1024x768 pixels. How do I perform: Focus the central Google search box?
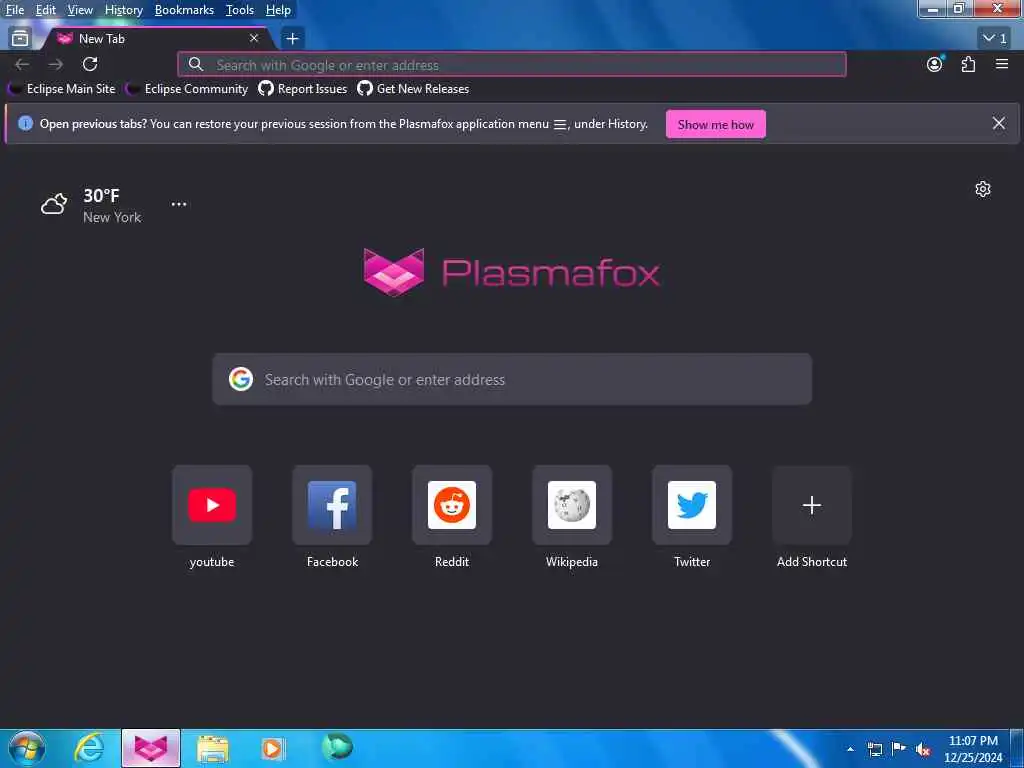(512, 379)
